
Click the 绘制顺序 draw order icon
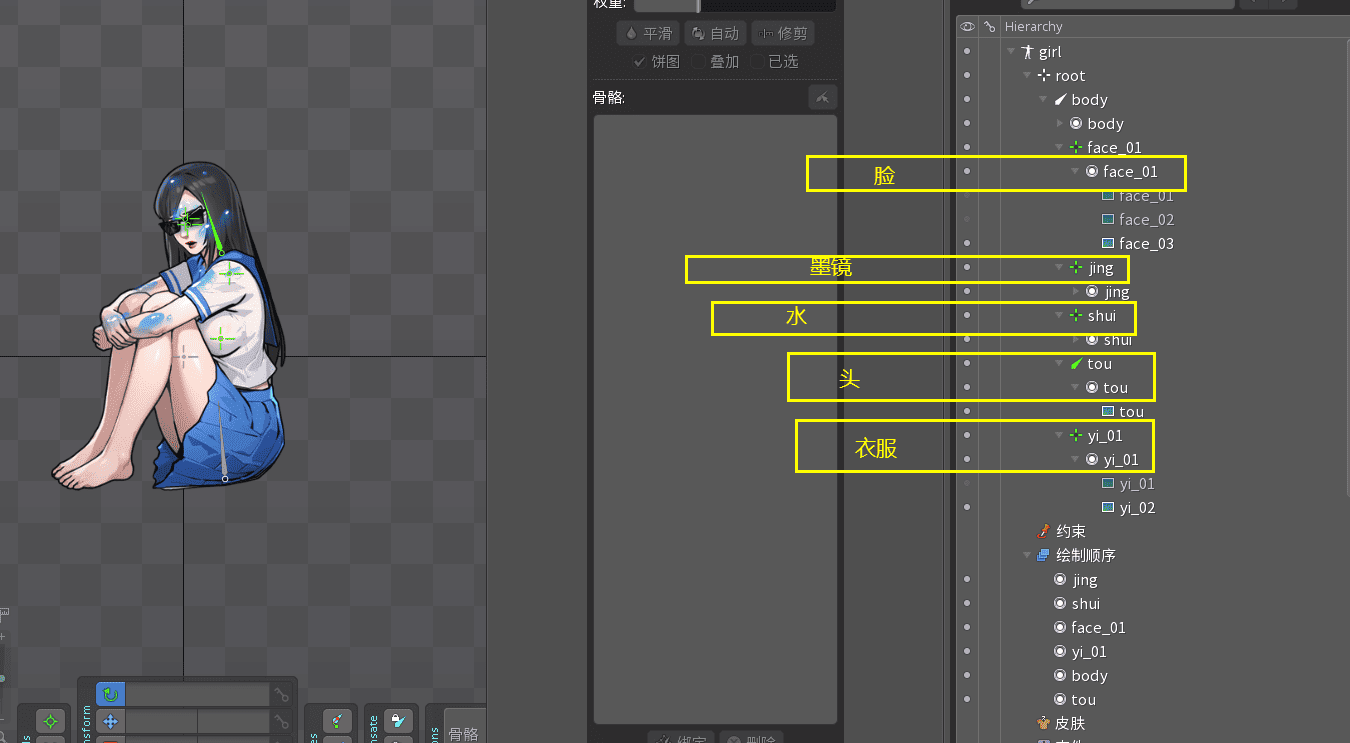tap(1043, 556)
